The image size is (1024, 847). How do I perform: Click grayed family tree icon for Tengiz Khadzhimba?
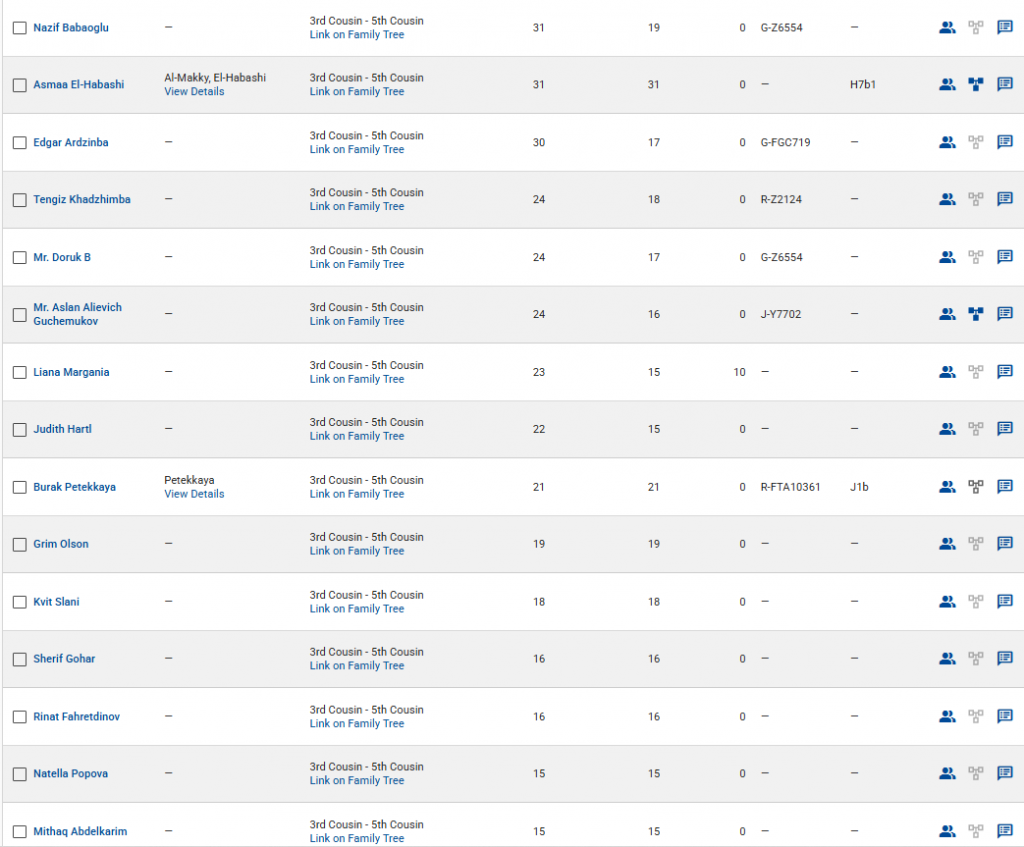976,200
